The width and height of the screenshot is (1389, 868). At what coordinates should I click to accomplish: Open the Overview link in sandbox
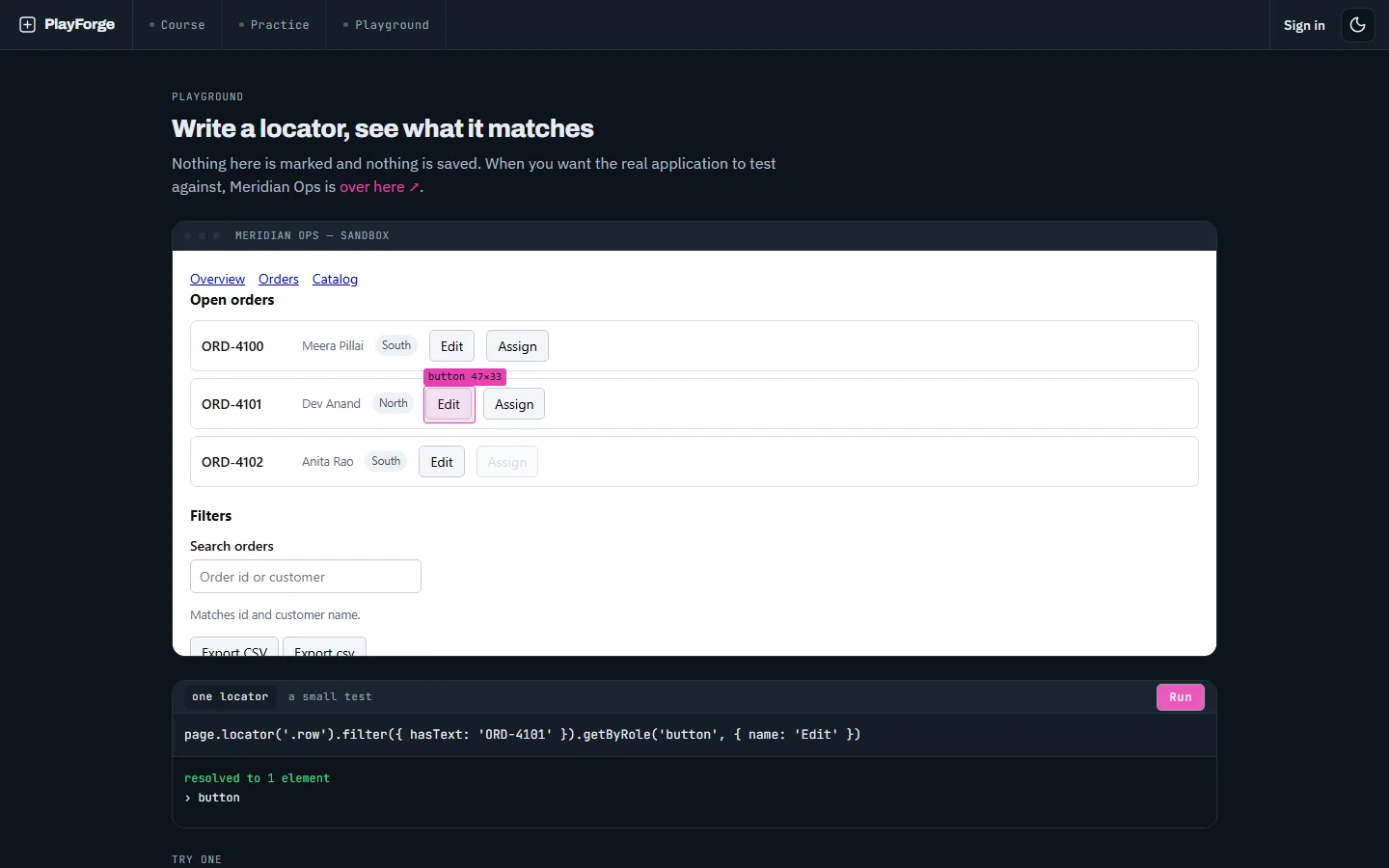(x=217, y=279)
